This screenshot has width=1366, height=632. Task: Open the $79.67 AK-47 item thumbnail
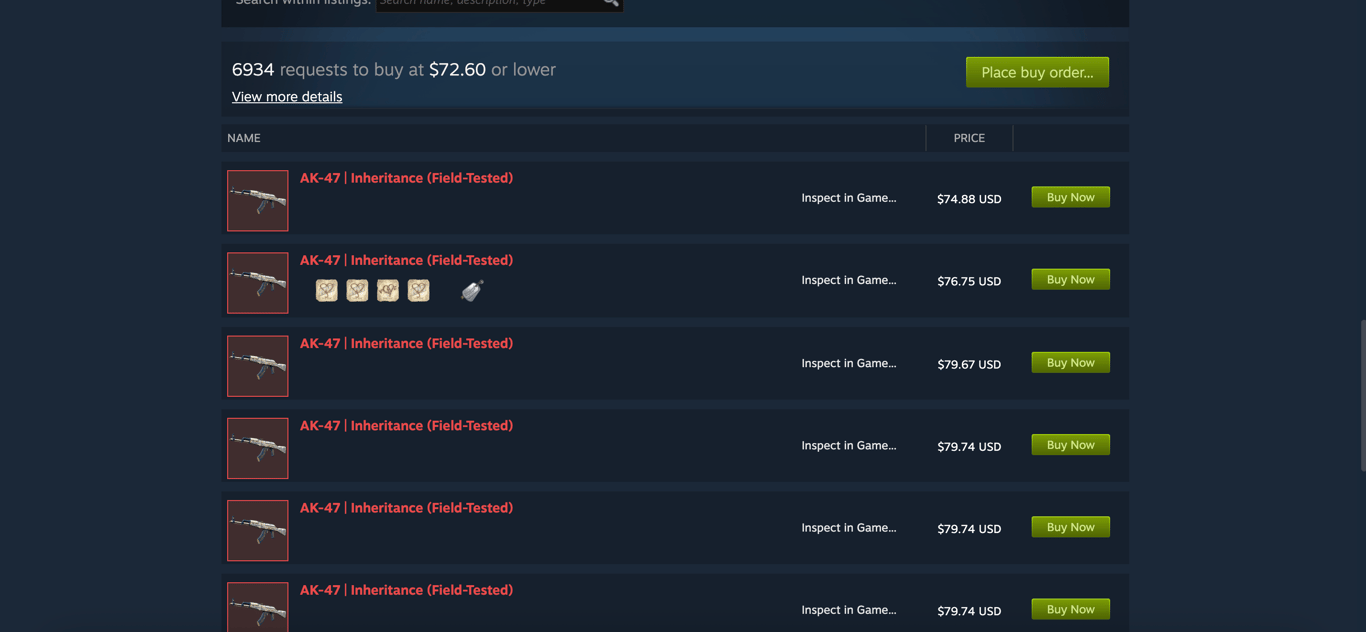tap(258, 366)
